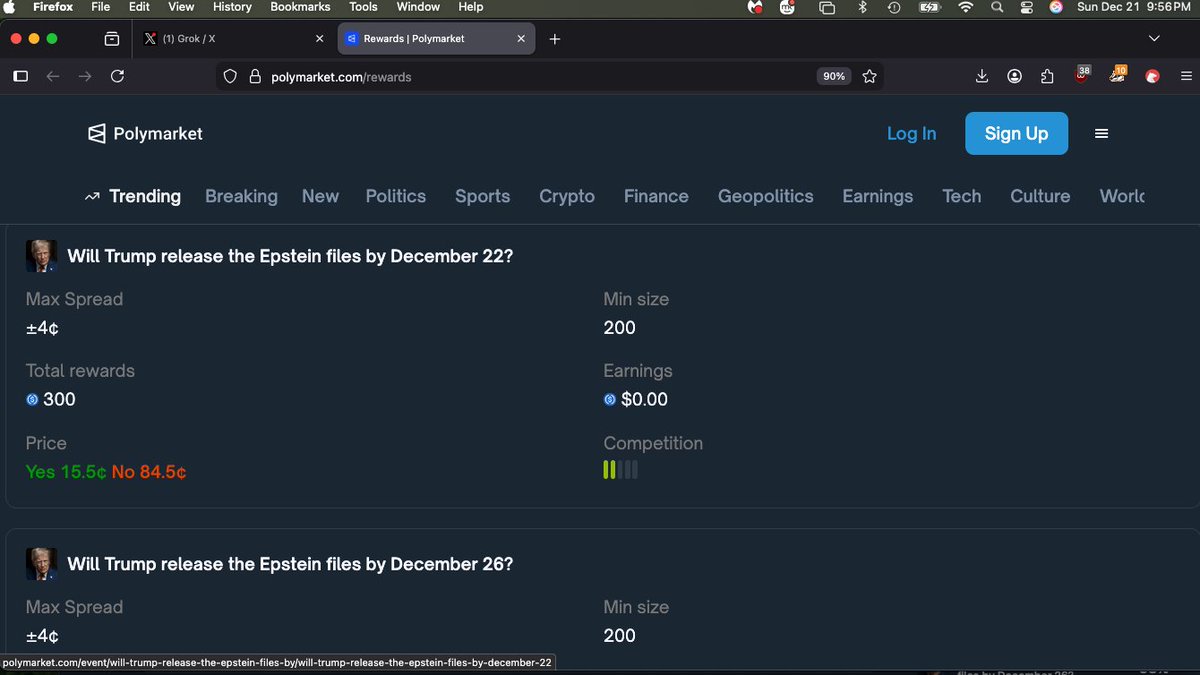Open macOS Control Center
The width and height of the screenshot is (1200, 675).
click(1026, 7)
